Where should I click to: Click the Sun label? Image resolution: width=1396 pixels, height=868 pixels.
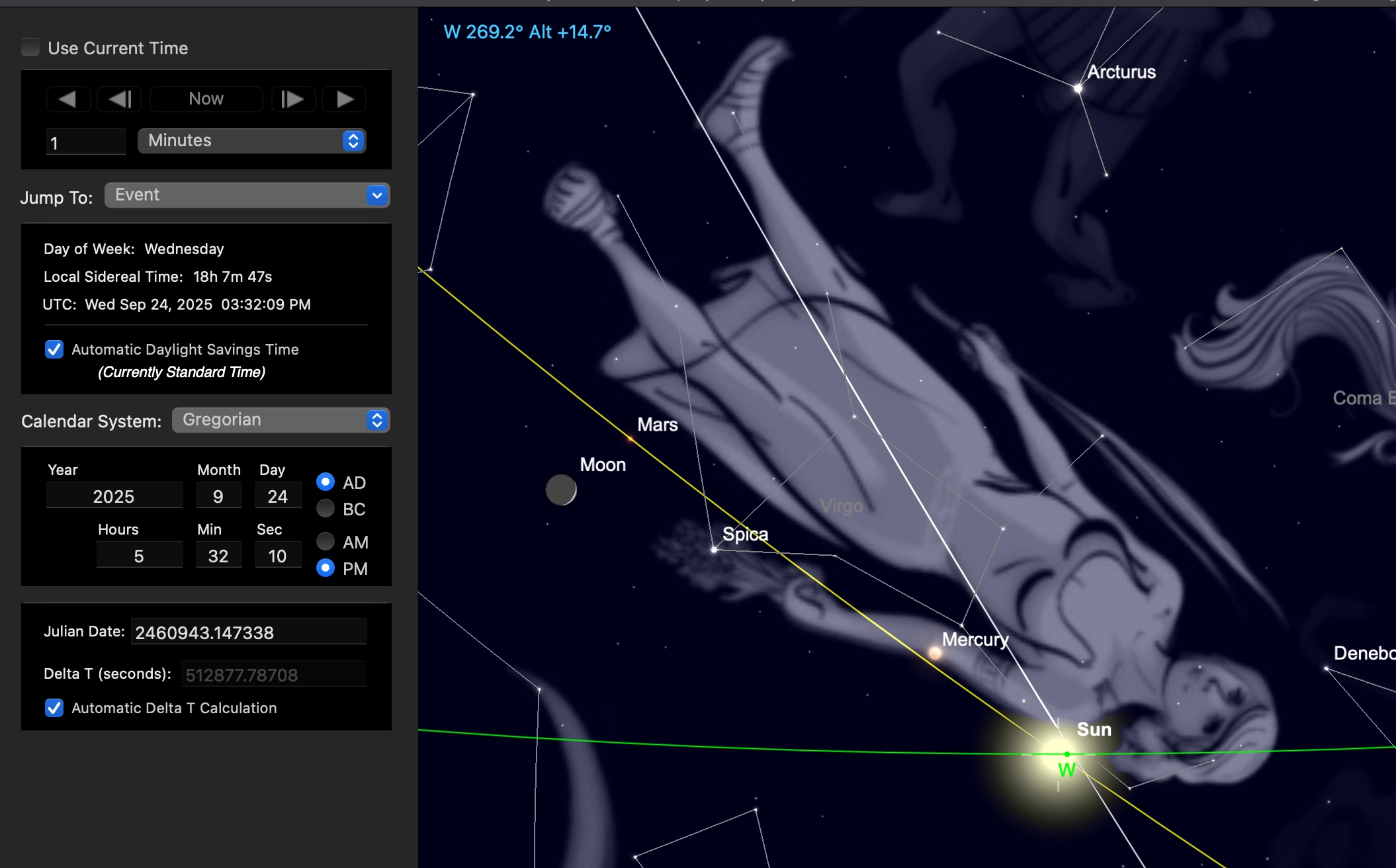coord(1094,730)
